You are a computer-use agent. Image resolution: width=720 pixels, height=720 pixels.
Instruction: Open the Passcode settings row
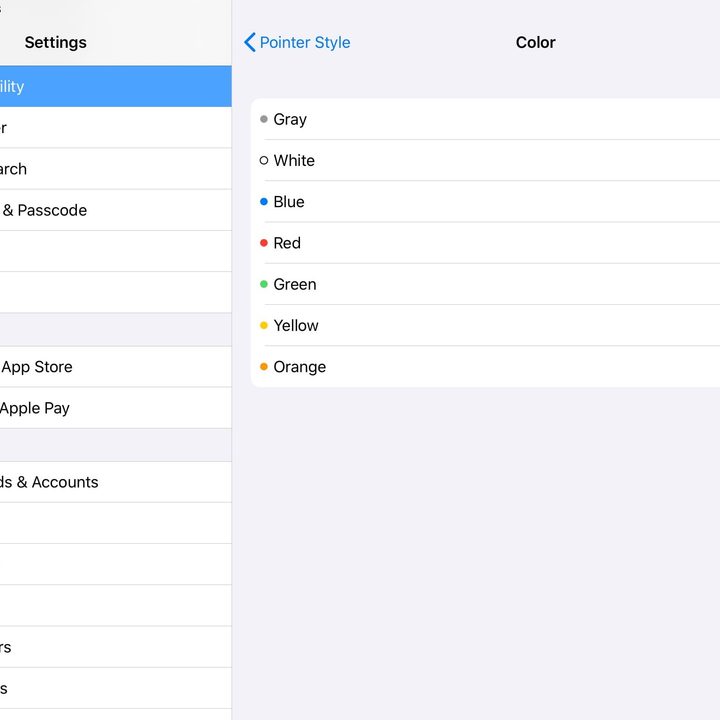pos(116,210)
